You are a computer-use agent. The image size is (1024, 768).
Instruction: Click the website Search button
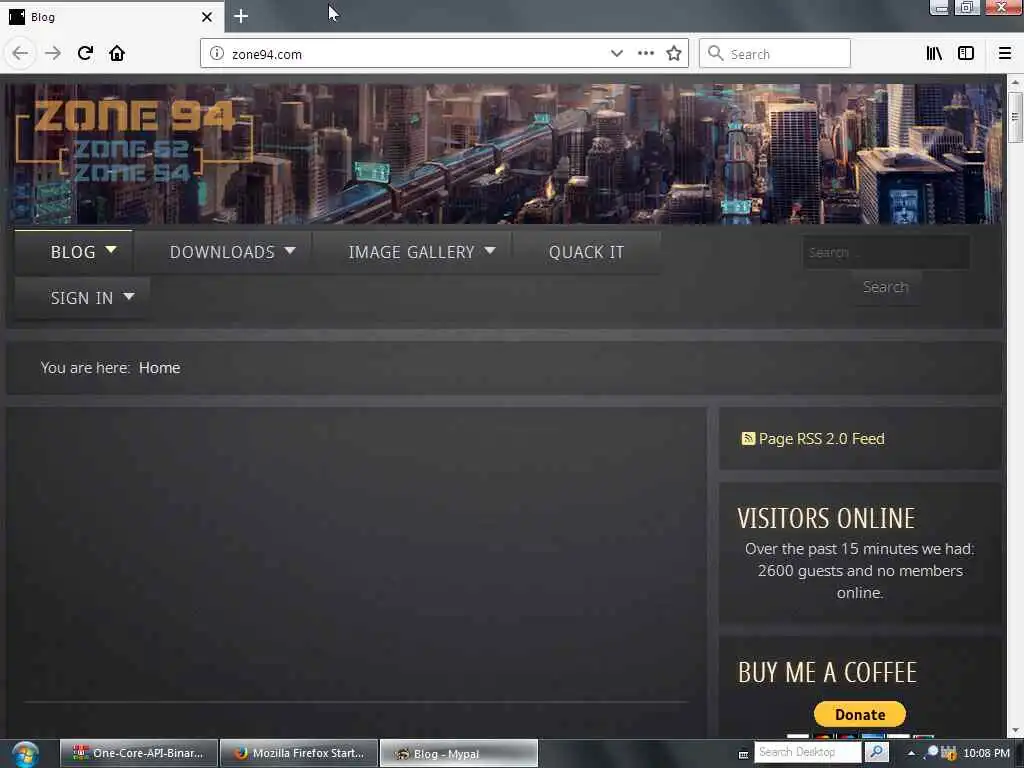tap(886, 287)
